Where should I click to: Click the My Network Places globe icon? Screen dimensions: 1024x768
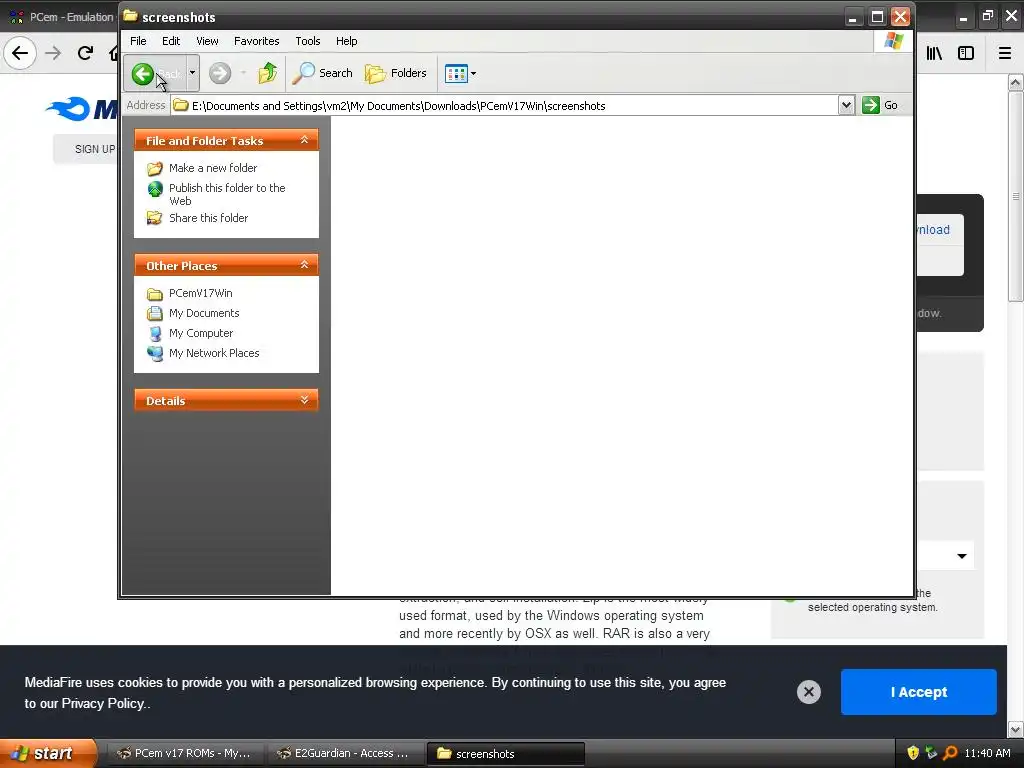(155, 353)
